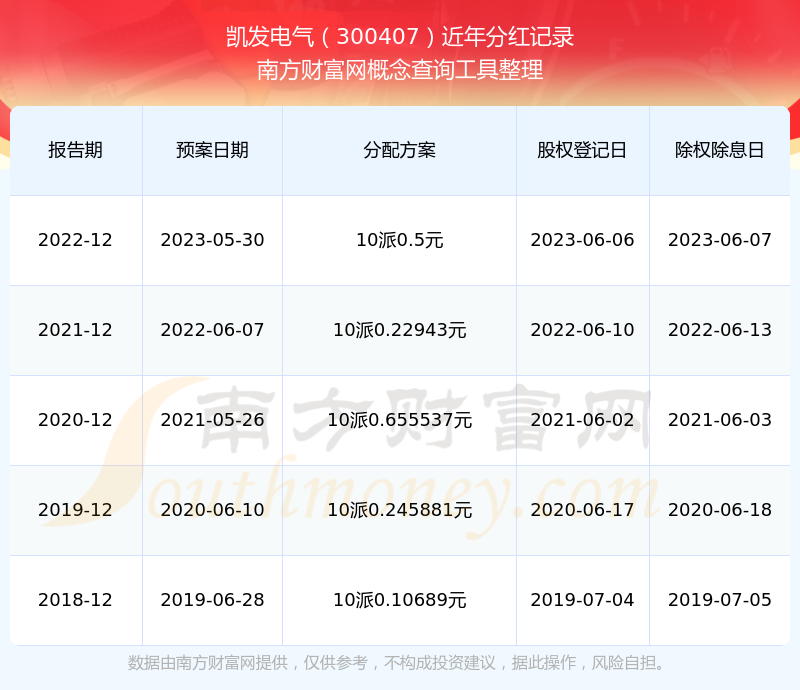Click plan date 2020-06-10
This screenshot has height=690, width=800.
point(212,509)
